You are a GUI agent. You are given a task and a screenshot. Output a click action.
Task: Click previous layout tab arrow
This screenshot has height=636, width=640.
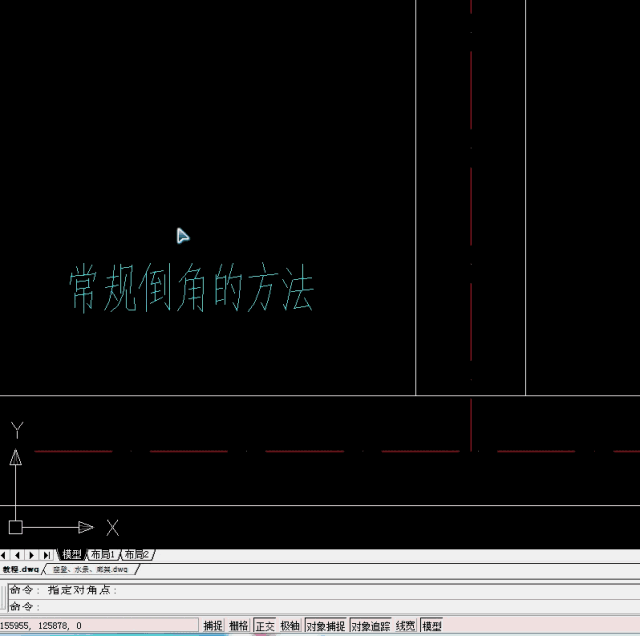tap(17, 555)
